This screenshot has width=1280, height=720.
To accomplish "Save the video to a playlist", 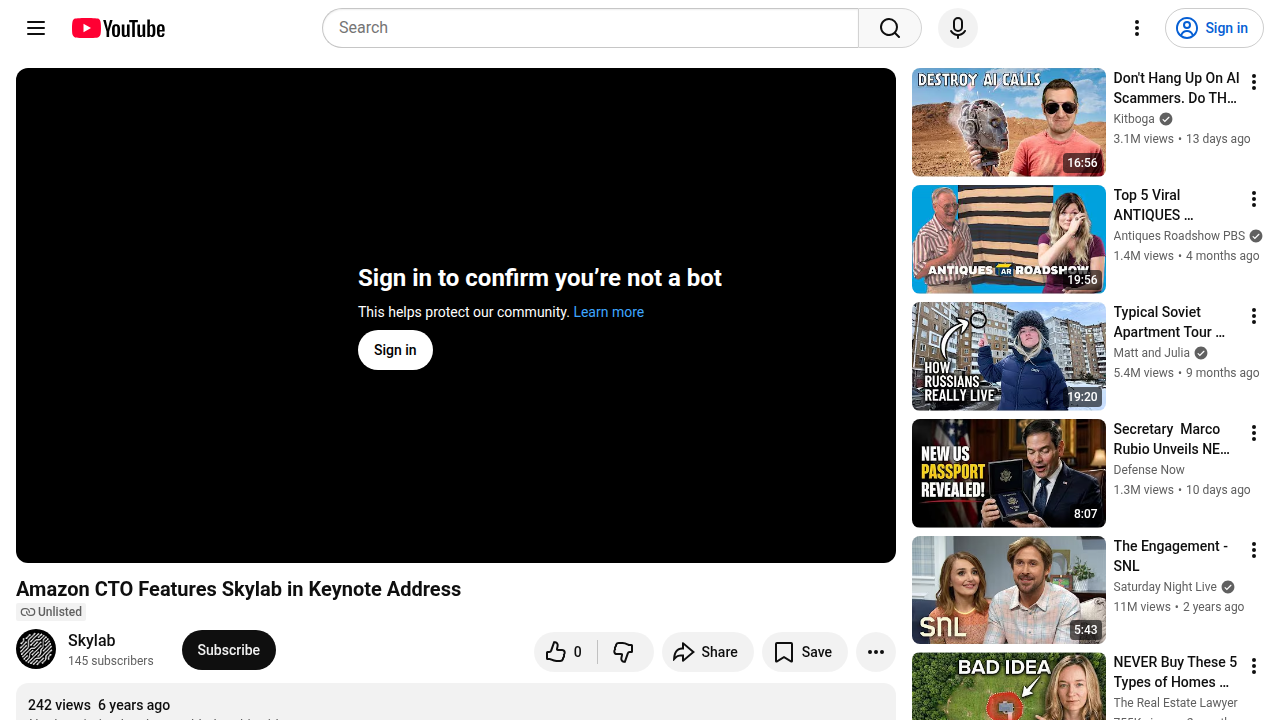I will pyautogui.click(x=804, y=652).
